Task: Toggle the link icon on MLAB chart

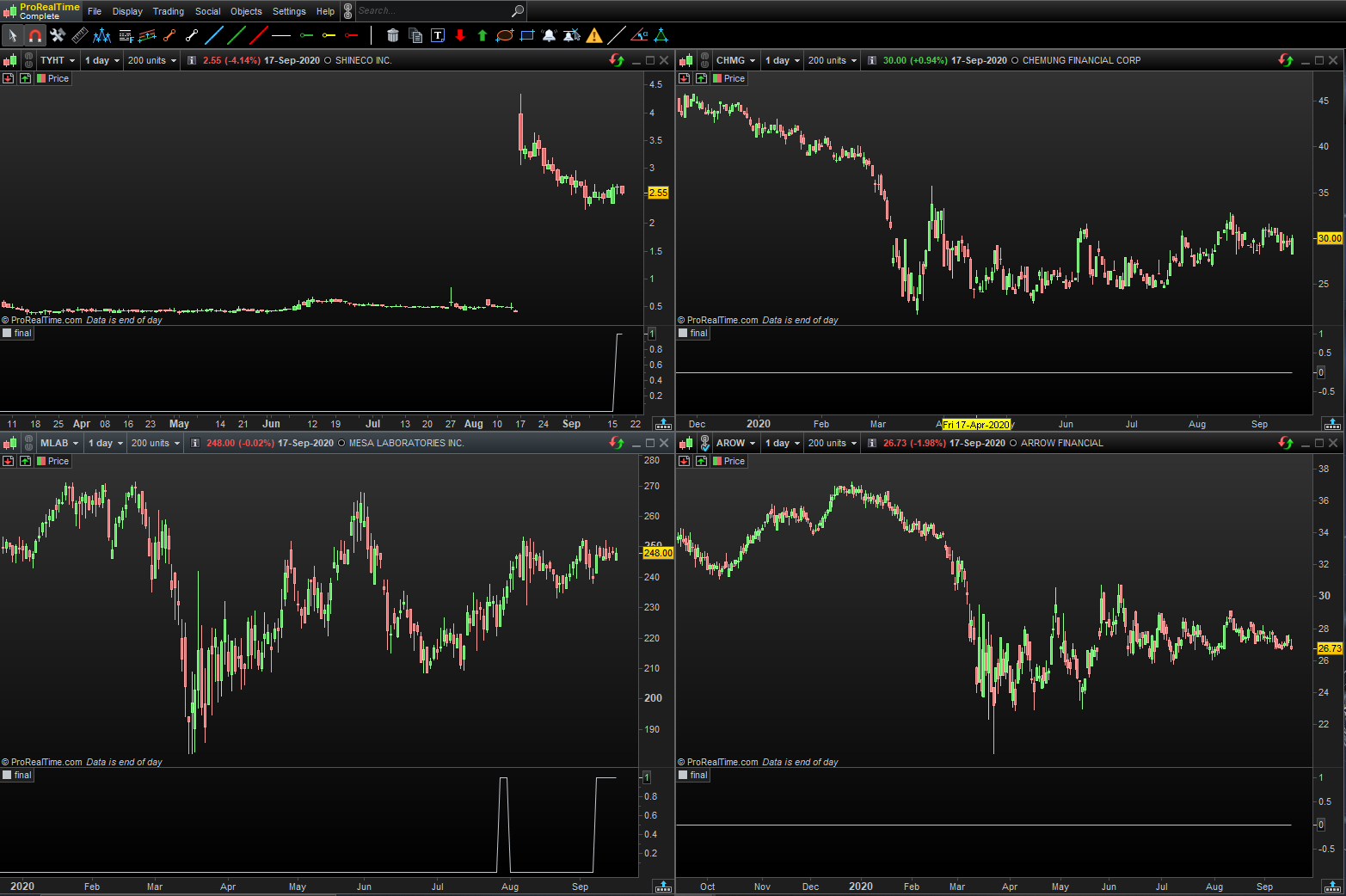Action: tap(29, 443)
